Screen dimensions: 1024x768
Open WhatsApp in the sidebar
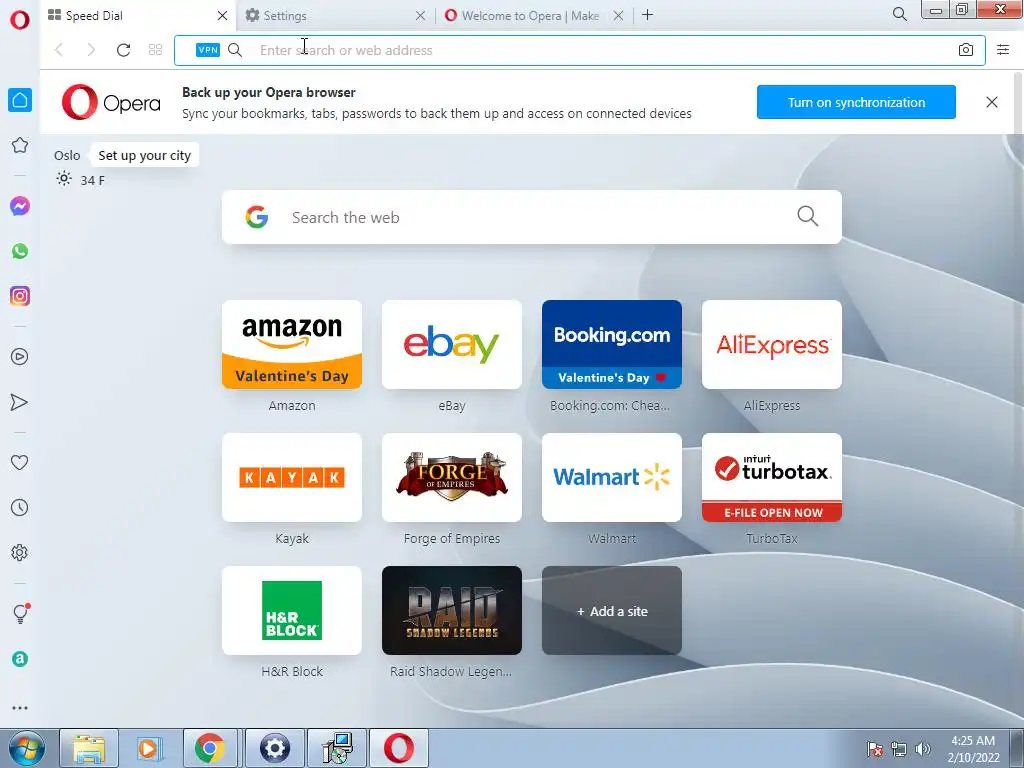pyautogui.click(x=20, y=251)
